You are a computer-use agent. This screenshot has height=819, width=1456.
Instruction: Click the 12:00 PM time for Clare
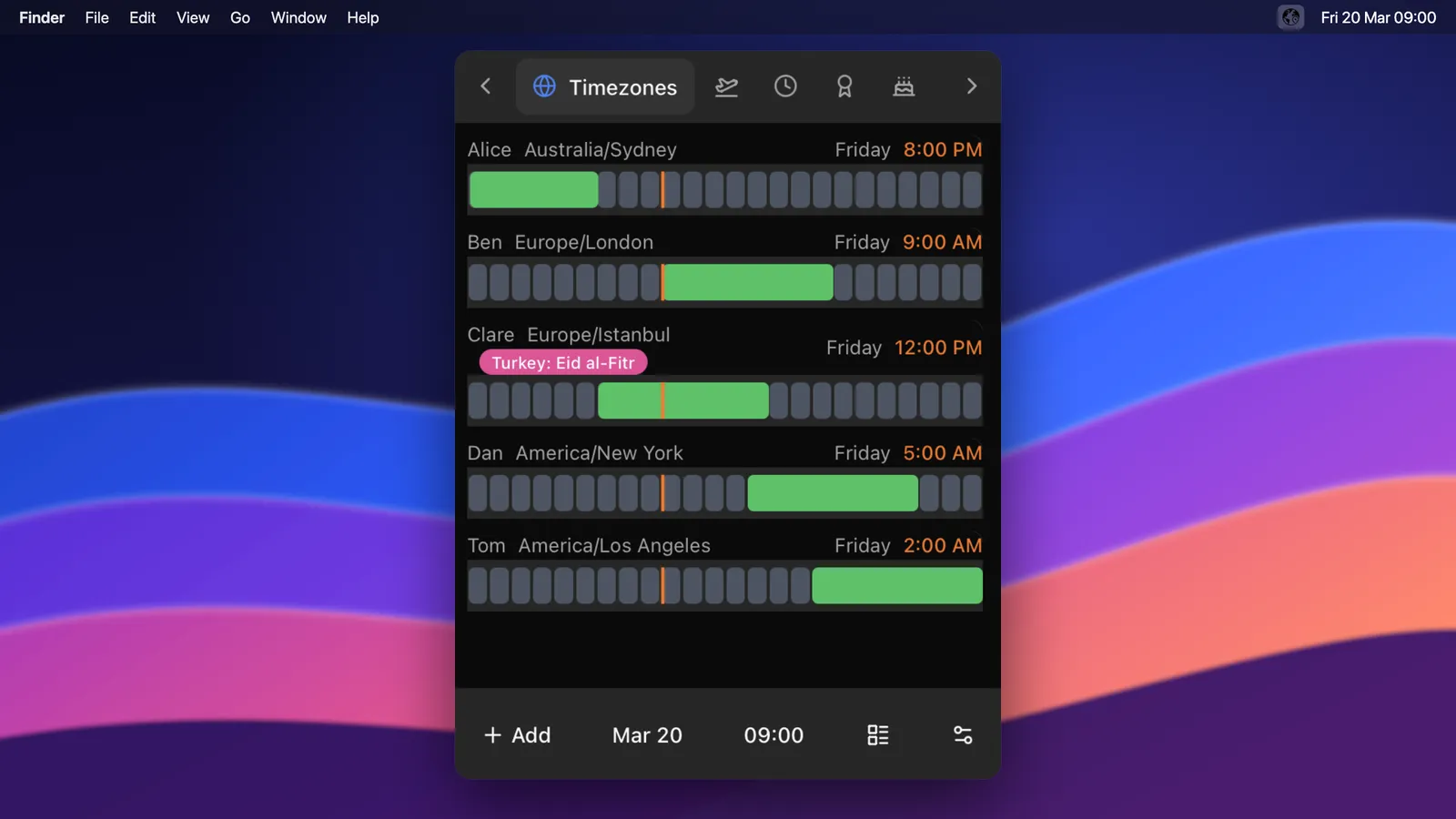(938, 349)
